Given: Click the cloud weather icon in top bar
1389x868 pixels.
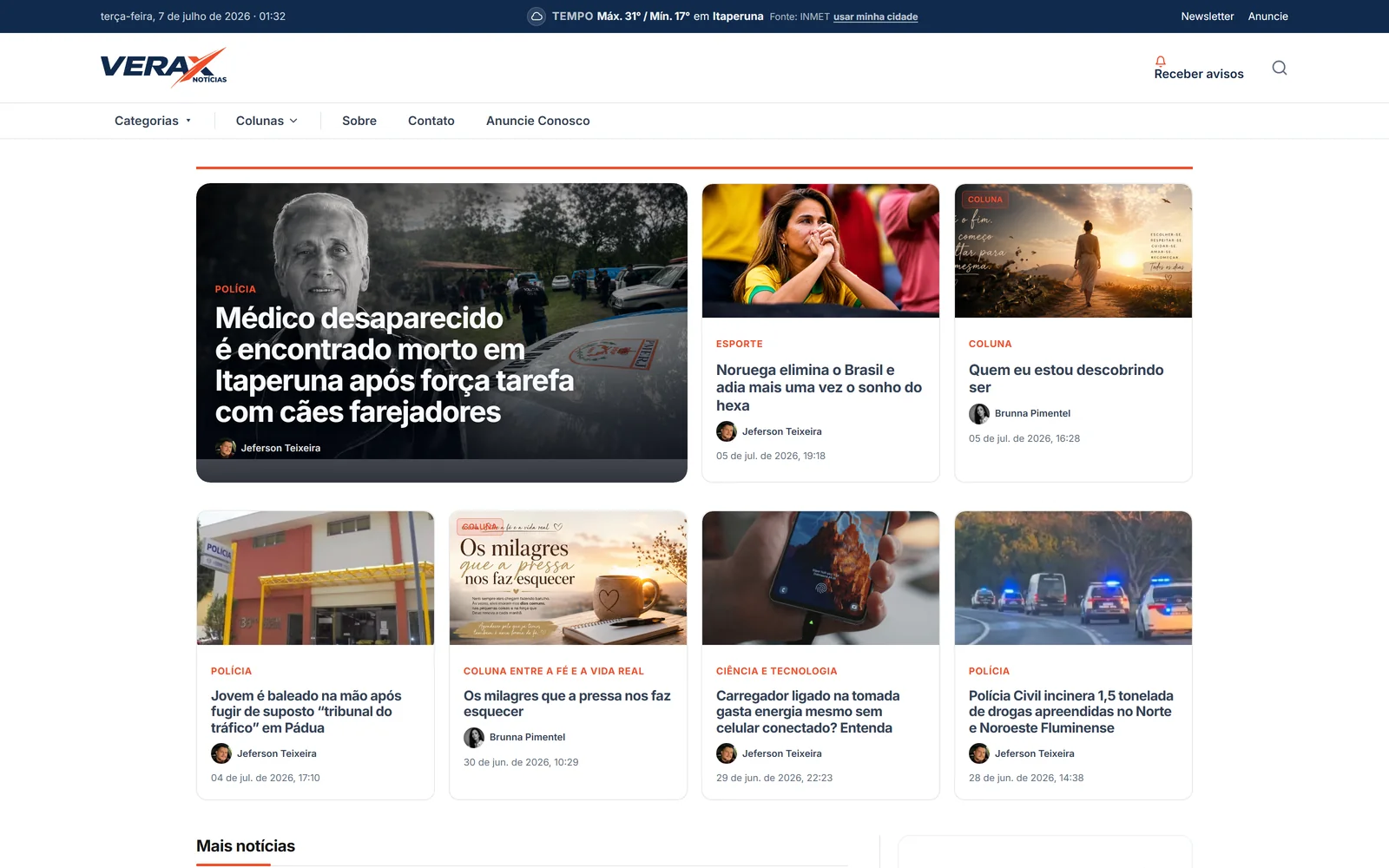Looking at the screenshot, I should pos(537,16).
